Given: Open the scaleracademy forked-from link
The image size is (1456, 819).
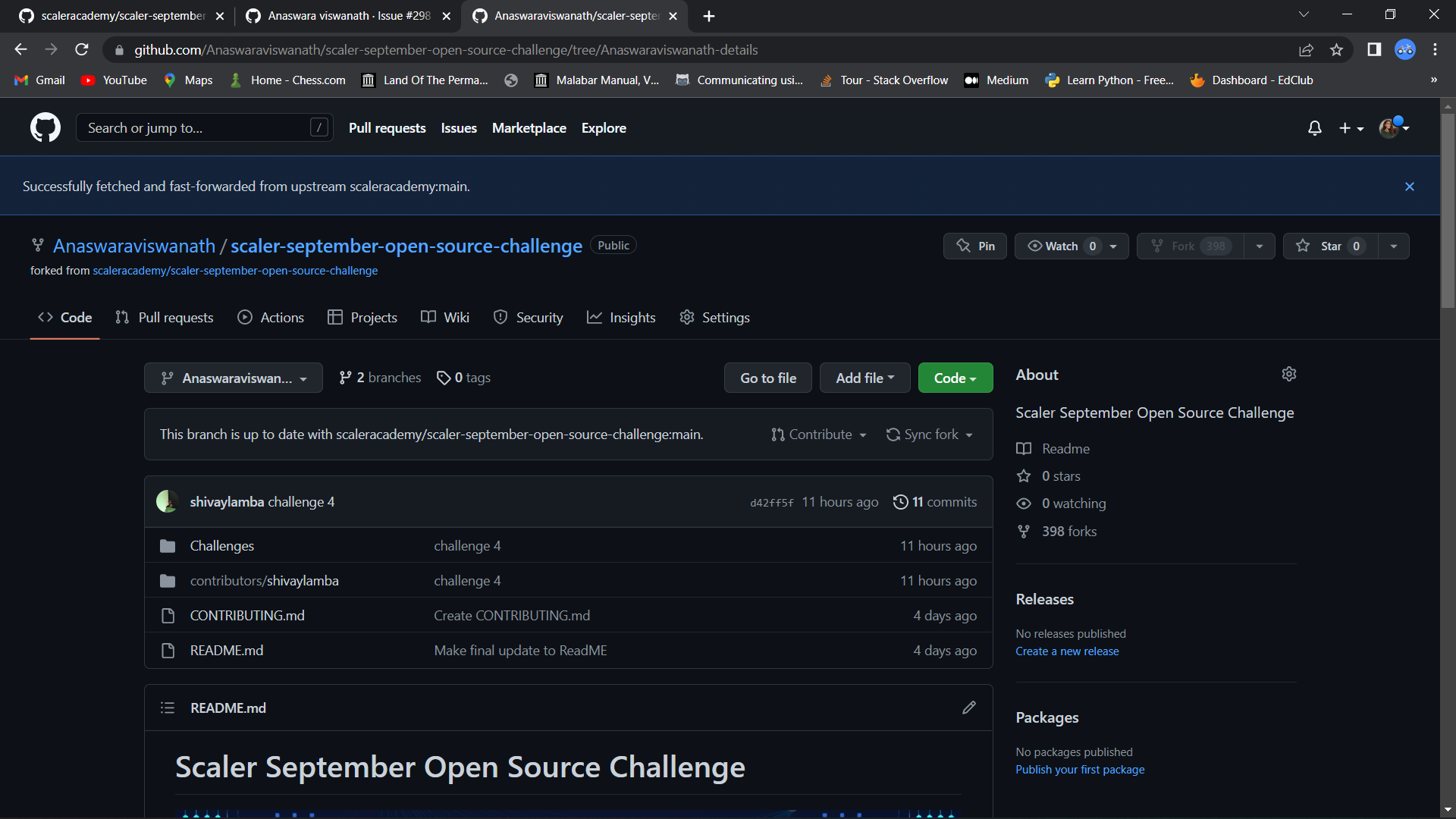Looking at the screenshot, I should 235,270.
